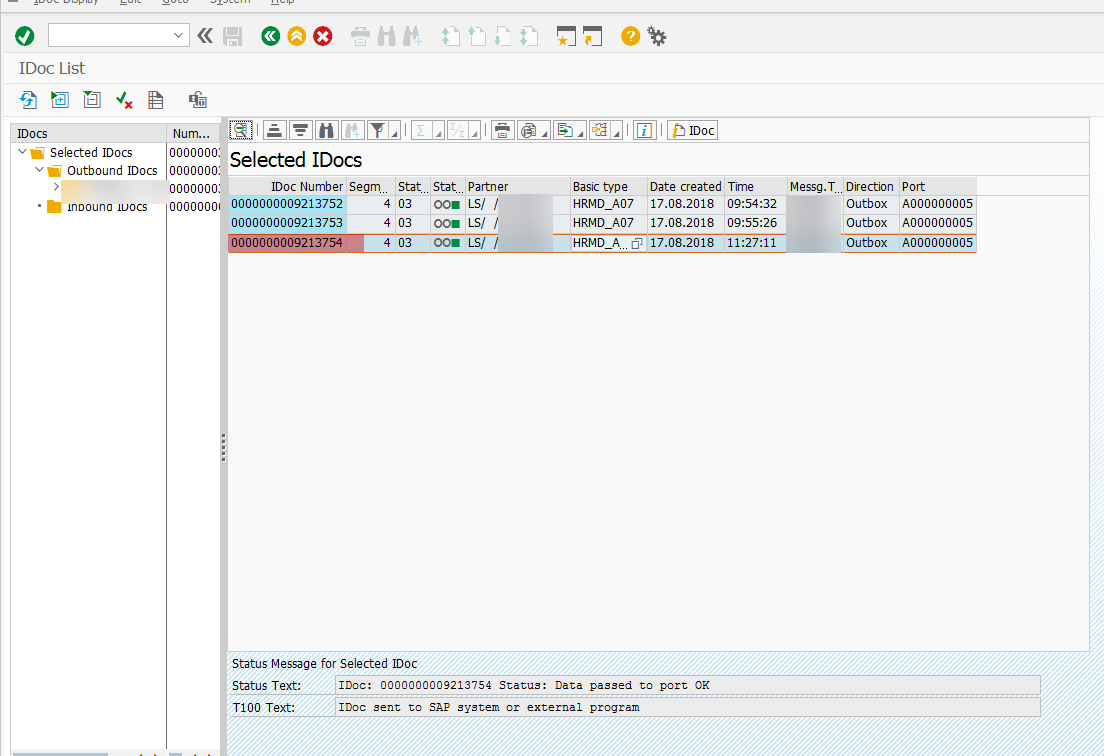Refresh the IDoc list

pos(28,100)
